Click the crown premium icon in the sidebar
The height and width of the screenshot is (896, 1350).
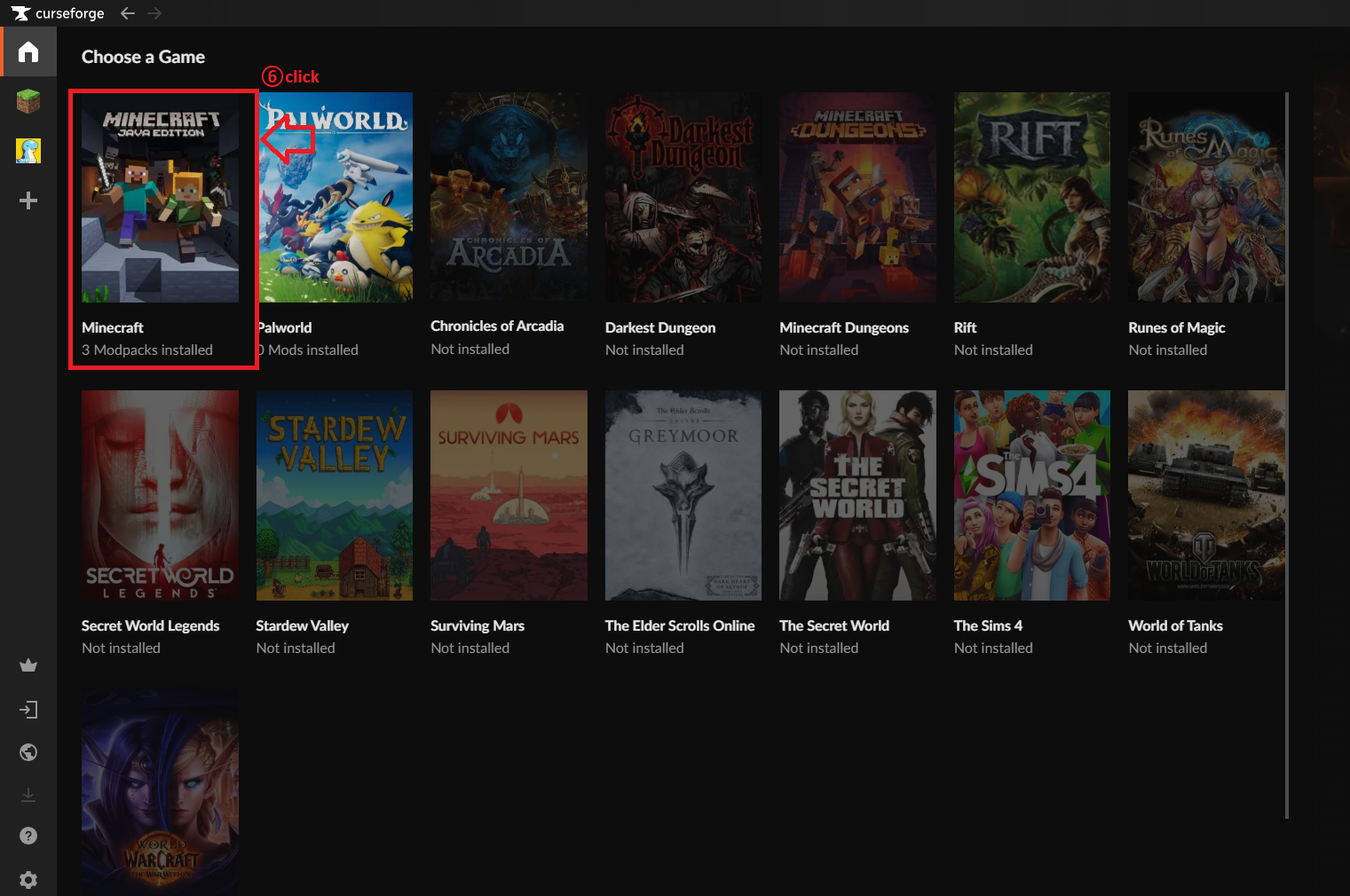click(x=28, y=665)
